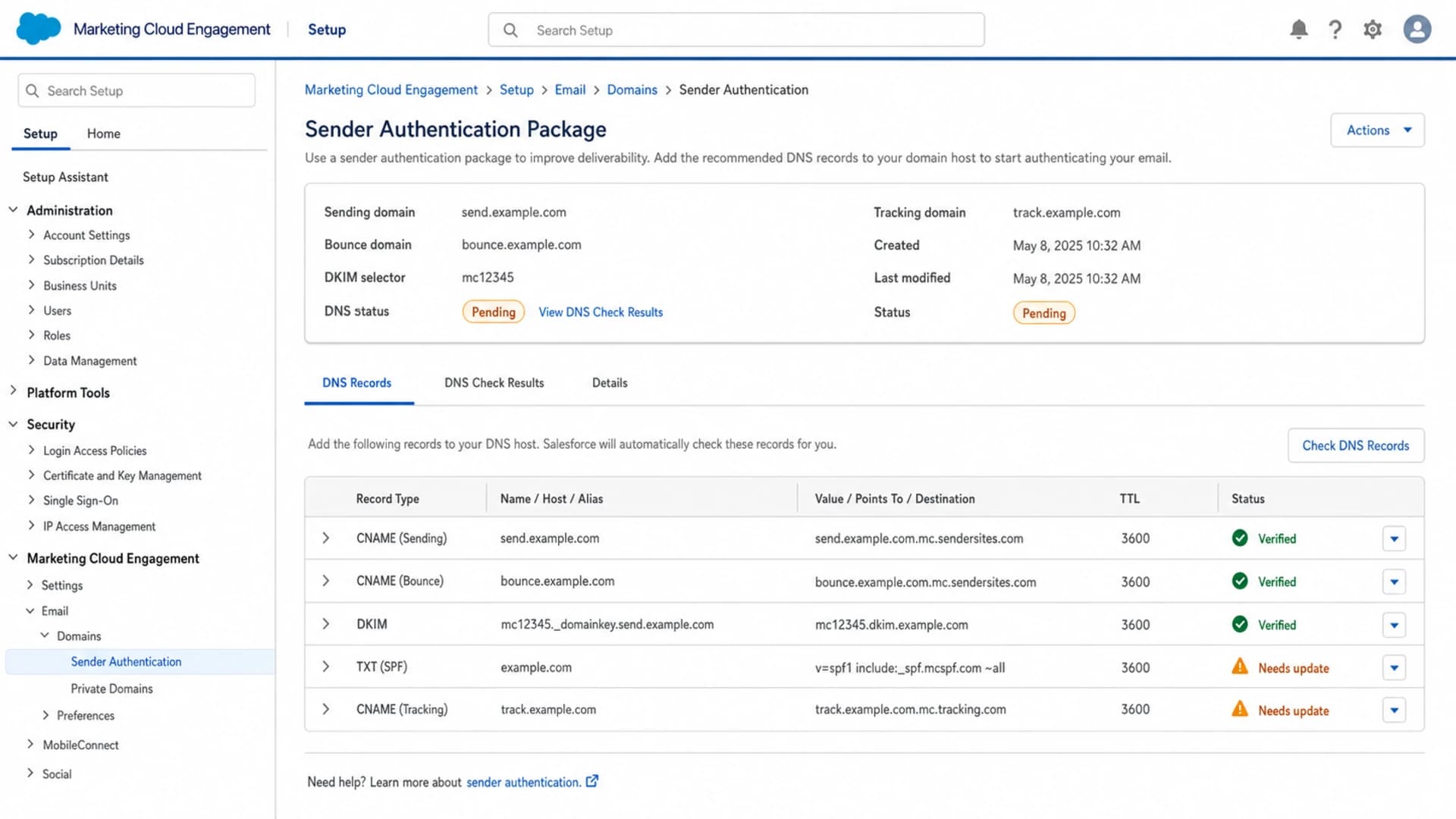
Task: Click the magnifier icon in the top search bar
Action: (x=510, y=30)
